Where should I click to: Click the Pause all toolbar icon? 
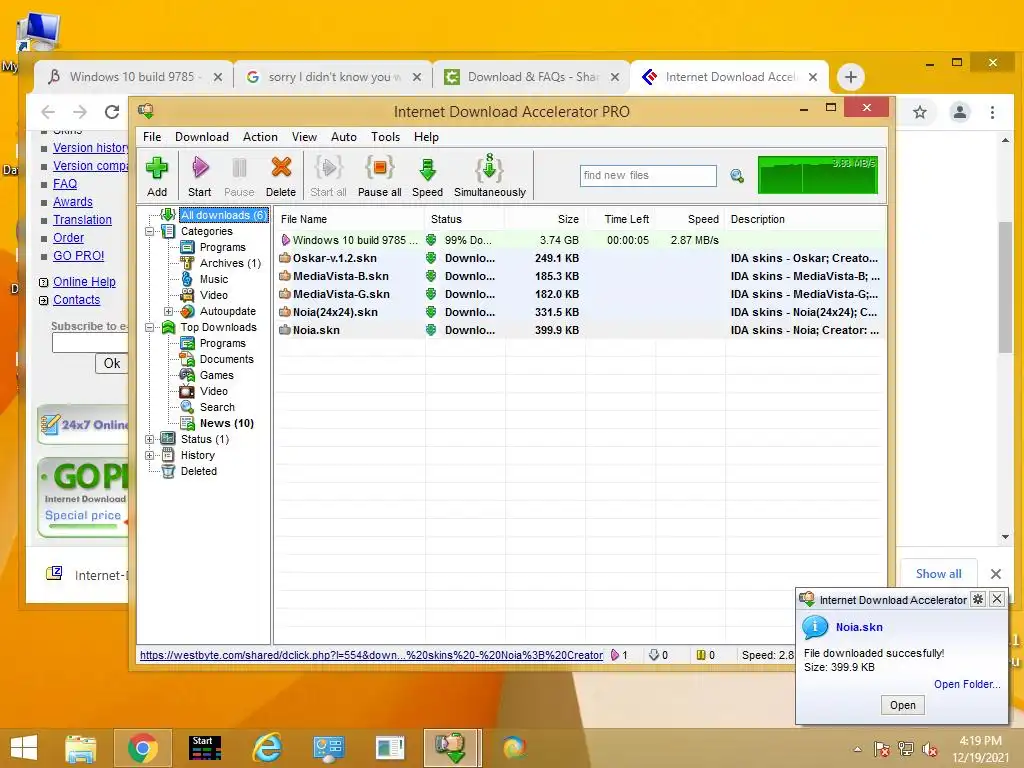pos(379,176)
